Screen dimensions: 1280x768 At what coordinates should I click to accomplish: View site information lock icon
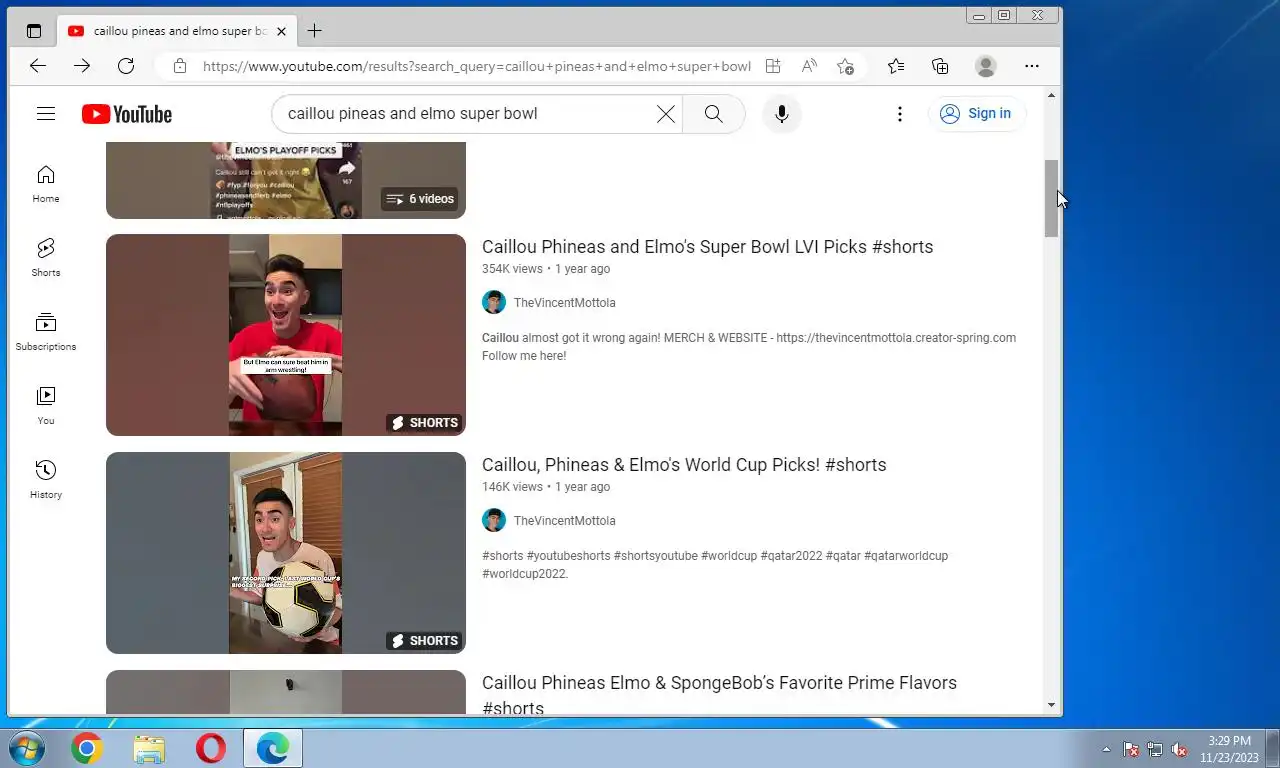pos(180,66)
